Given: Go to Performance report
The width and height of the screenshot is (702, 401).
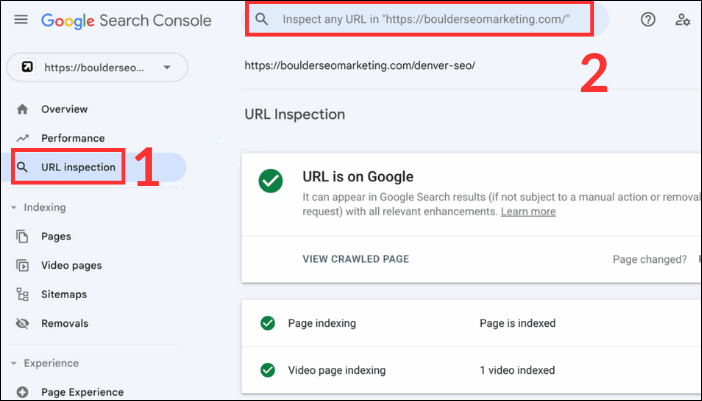Looking at the screenshot, I should tap(73, 138).
